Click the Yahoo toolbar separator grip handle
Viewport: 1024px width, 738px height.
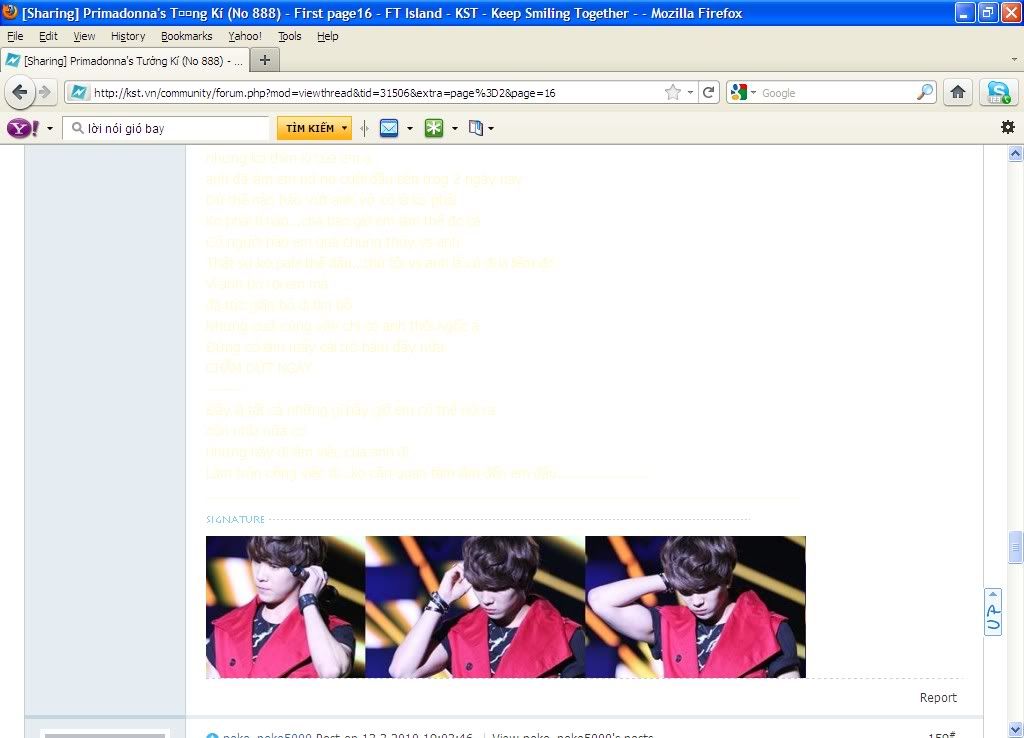pyautogui.click(x=364, y=128)
